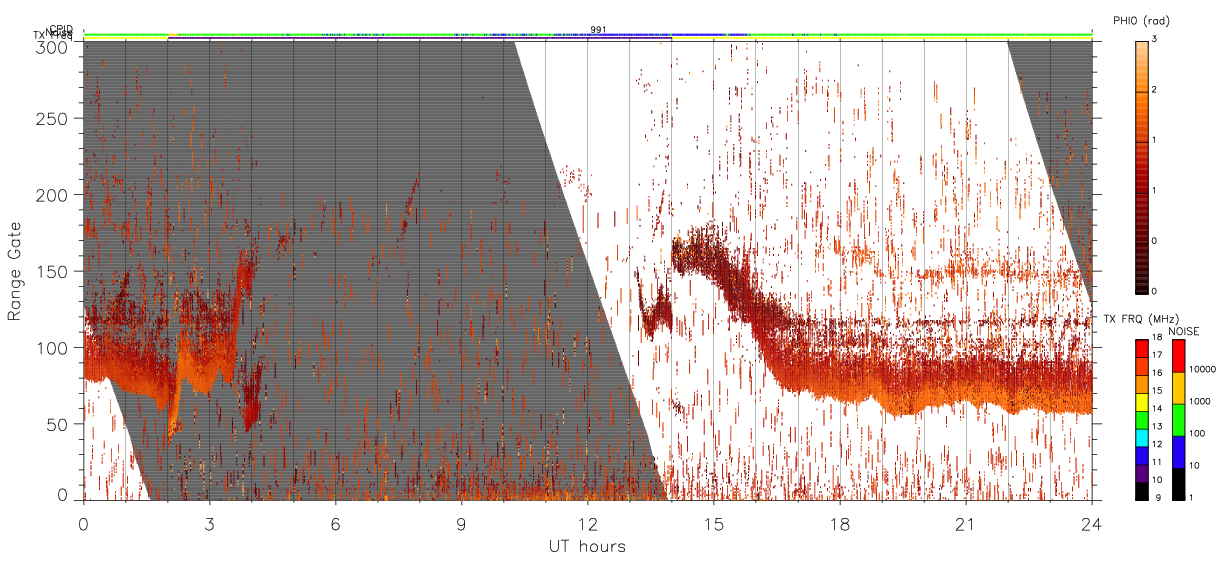Viewport: 1228px width, 567px height.
Task: Click the '15' tick on UT hours axis
Action: click(713, 524)
